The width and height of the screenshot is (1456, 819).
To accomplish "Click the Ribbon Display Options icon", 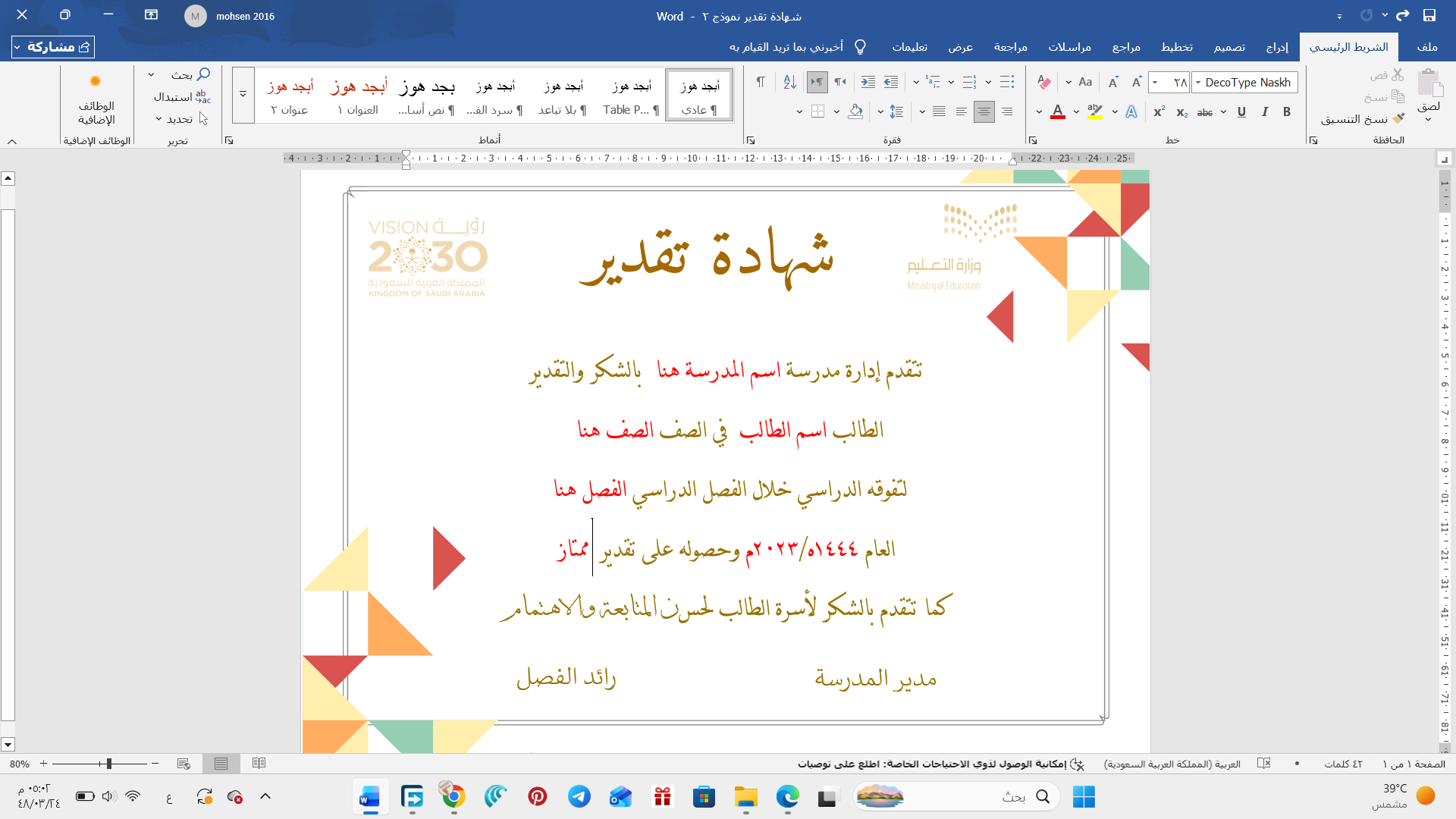I will click(x=151, y=15).
